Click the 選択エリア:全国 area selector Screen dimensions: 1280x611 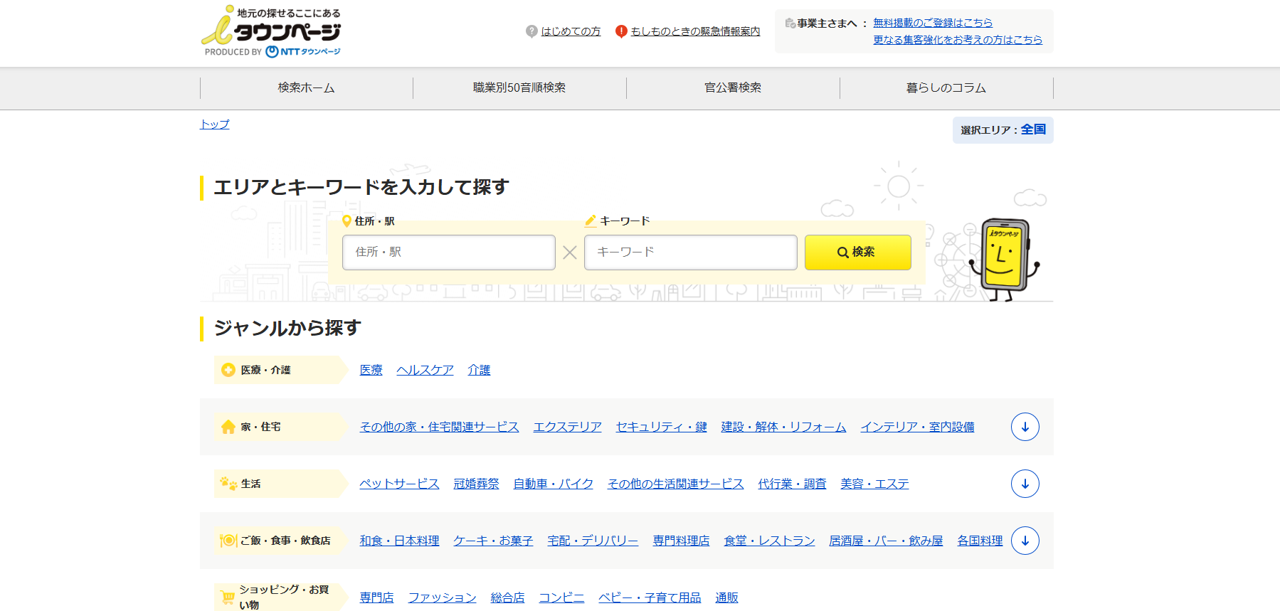[x=1002, y=130]
